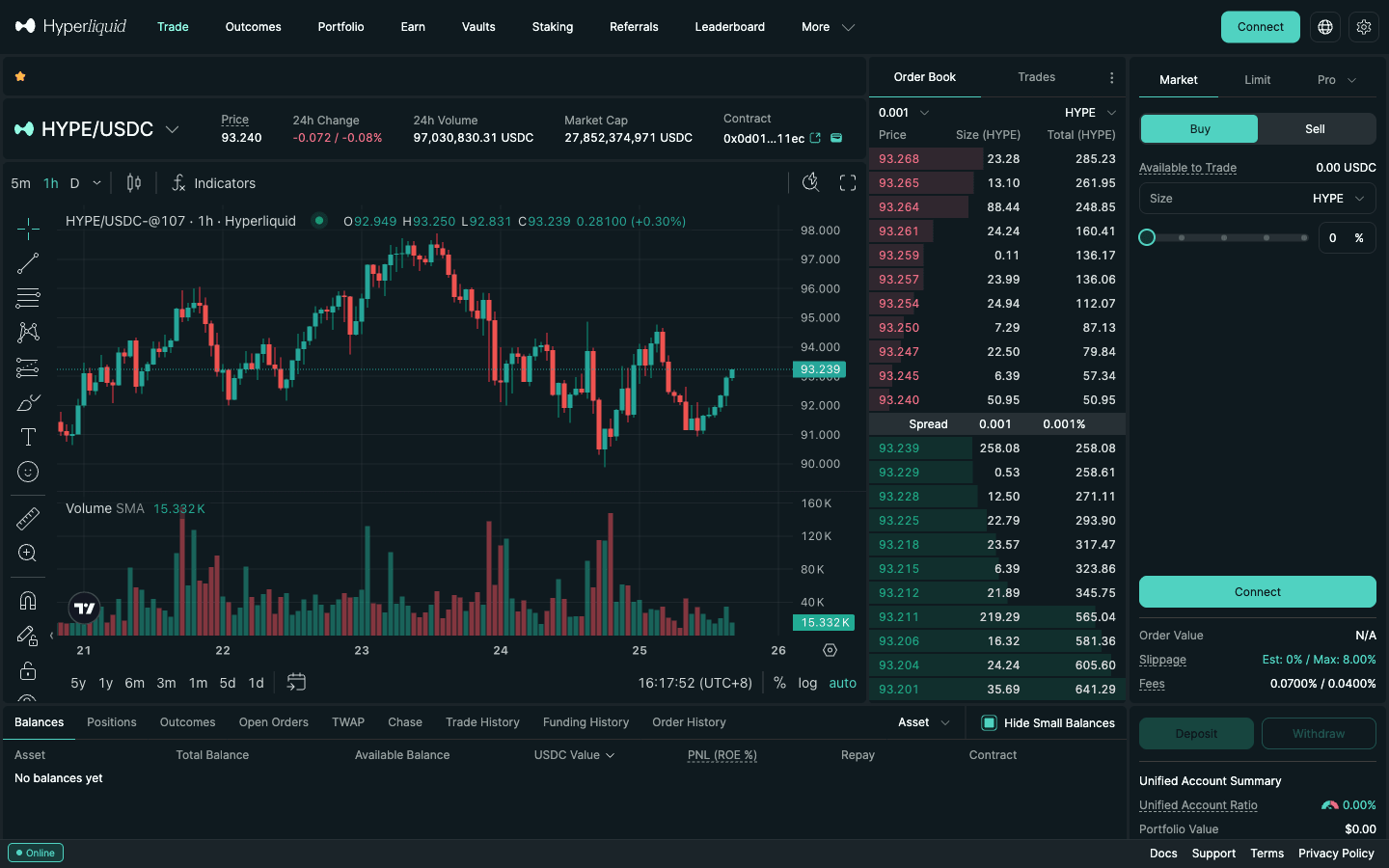Select the ruler measure tool
The image size is (1389, 868).
click(x=28, y=519)
